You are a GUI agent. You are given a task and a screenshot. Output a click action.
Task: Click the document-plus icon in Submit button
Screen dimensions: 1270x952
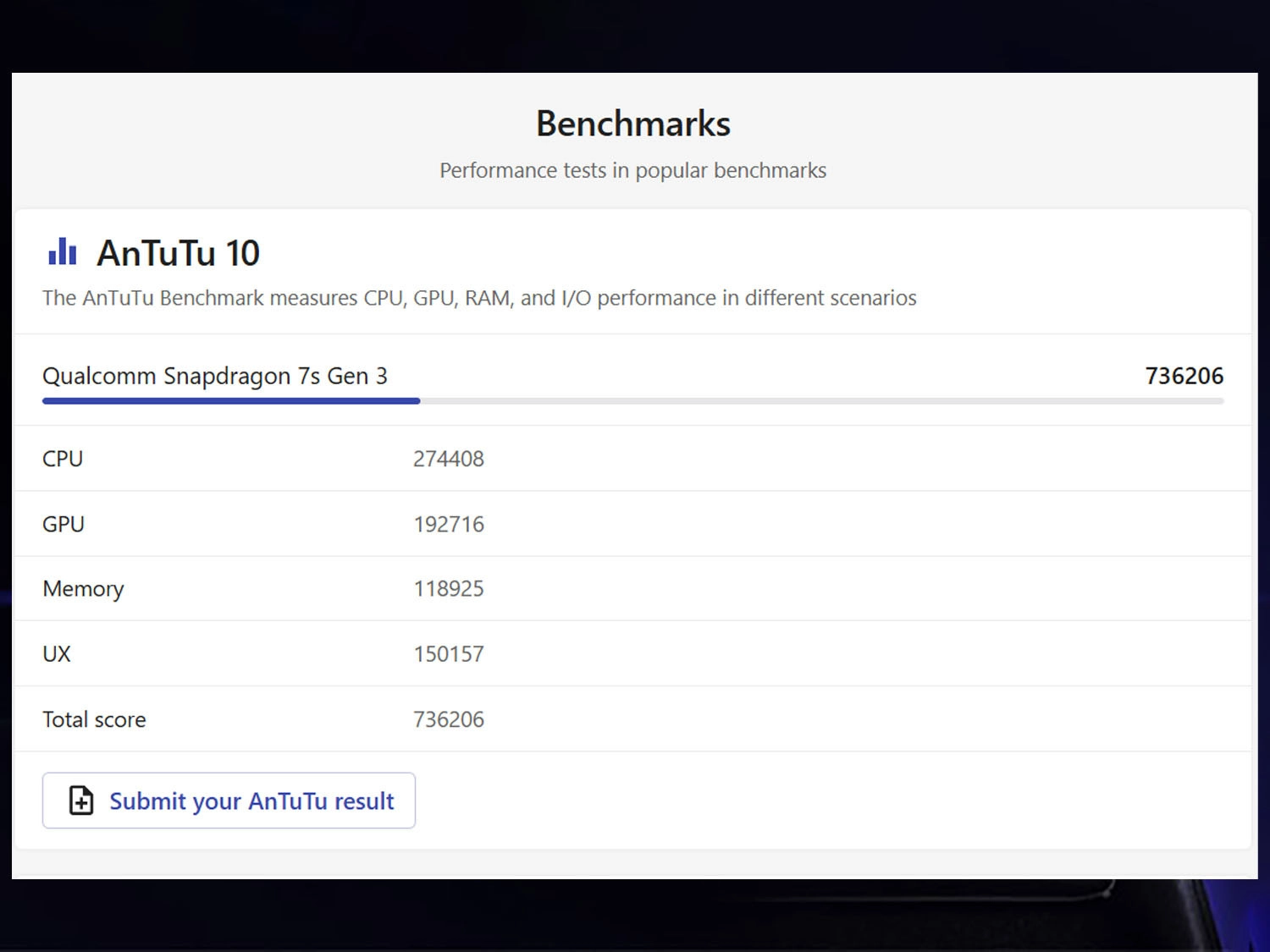(81, 801)
